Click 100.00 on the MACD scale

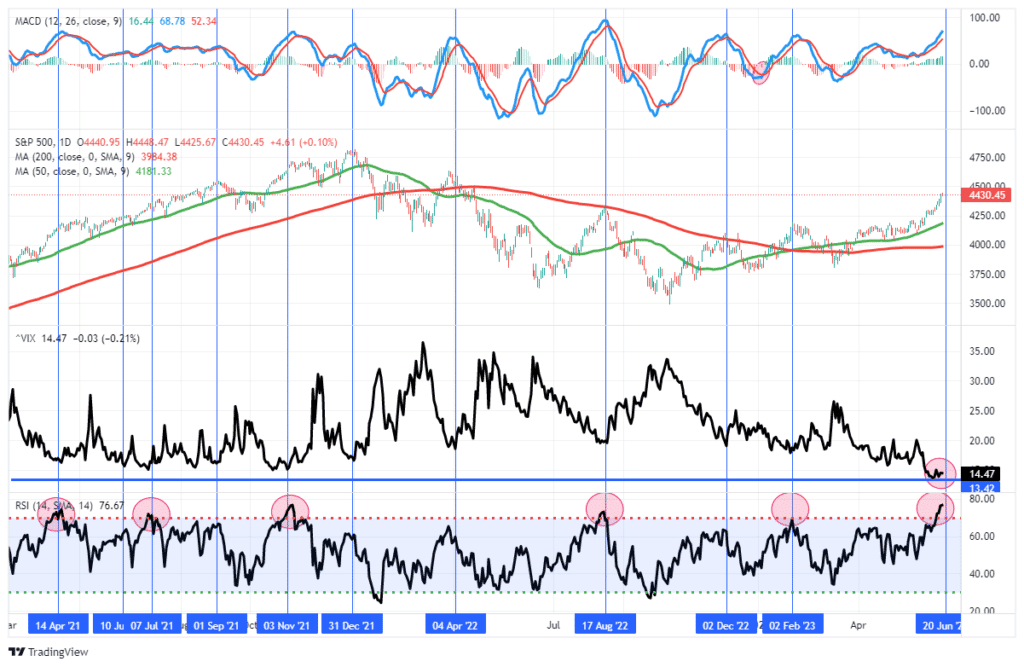pos(985,18)
